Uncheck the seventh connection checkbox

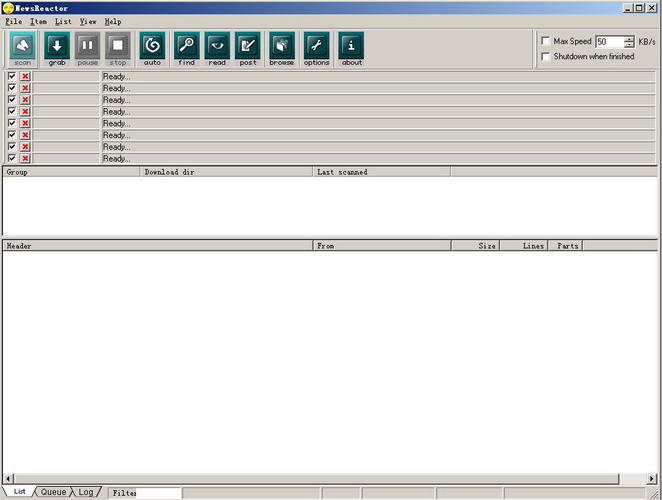12,147
